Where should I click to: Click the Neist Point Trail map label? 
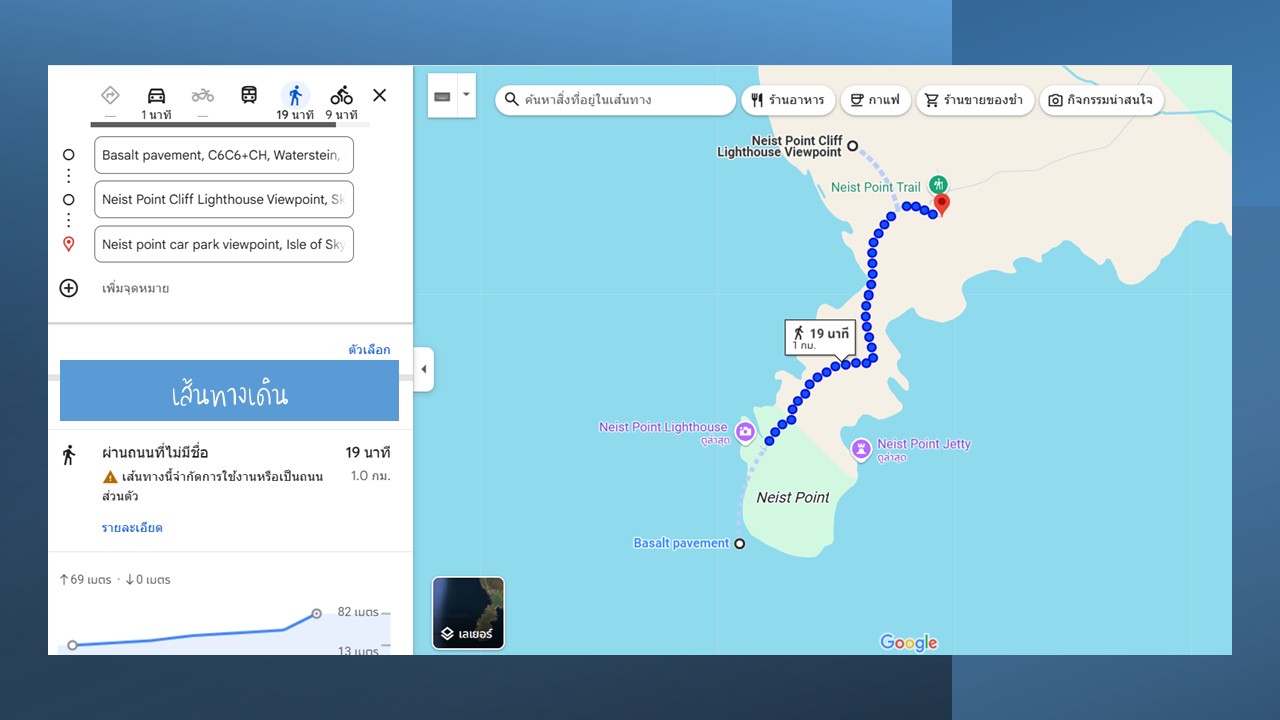coord(876,187)
